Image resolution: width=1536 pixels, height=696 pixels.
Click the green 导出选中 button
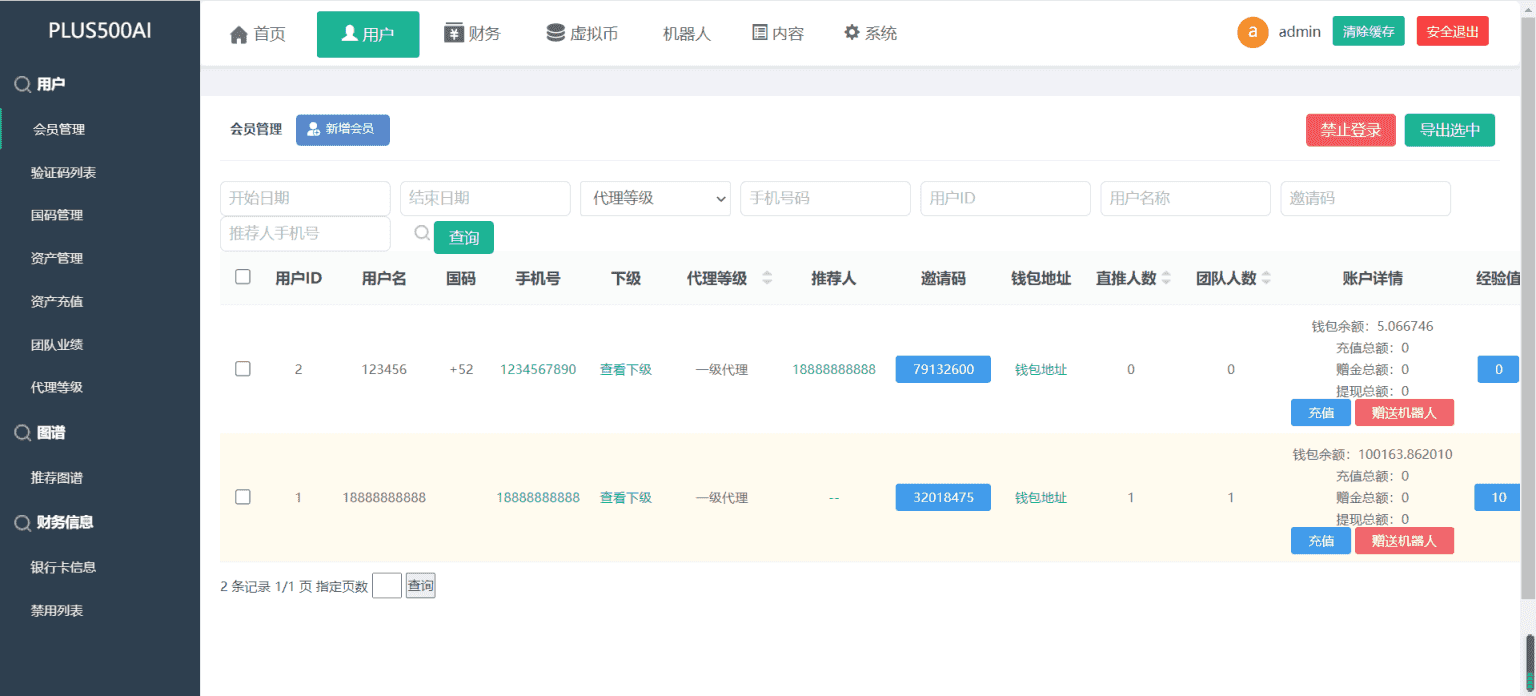1450,130
